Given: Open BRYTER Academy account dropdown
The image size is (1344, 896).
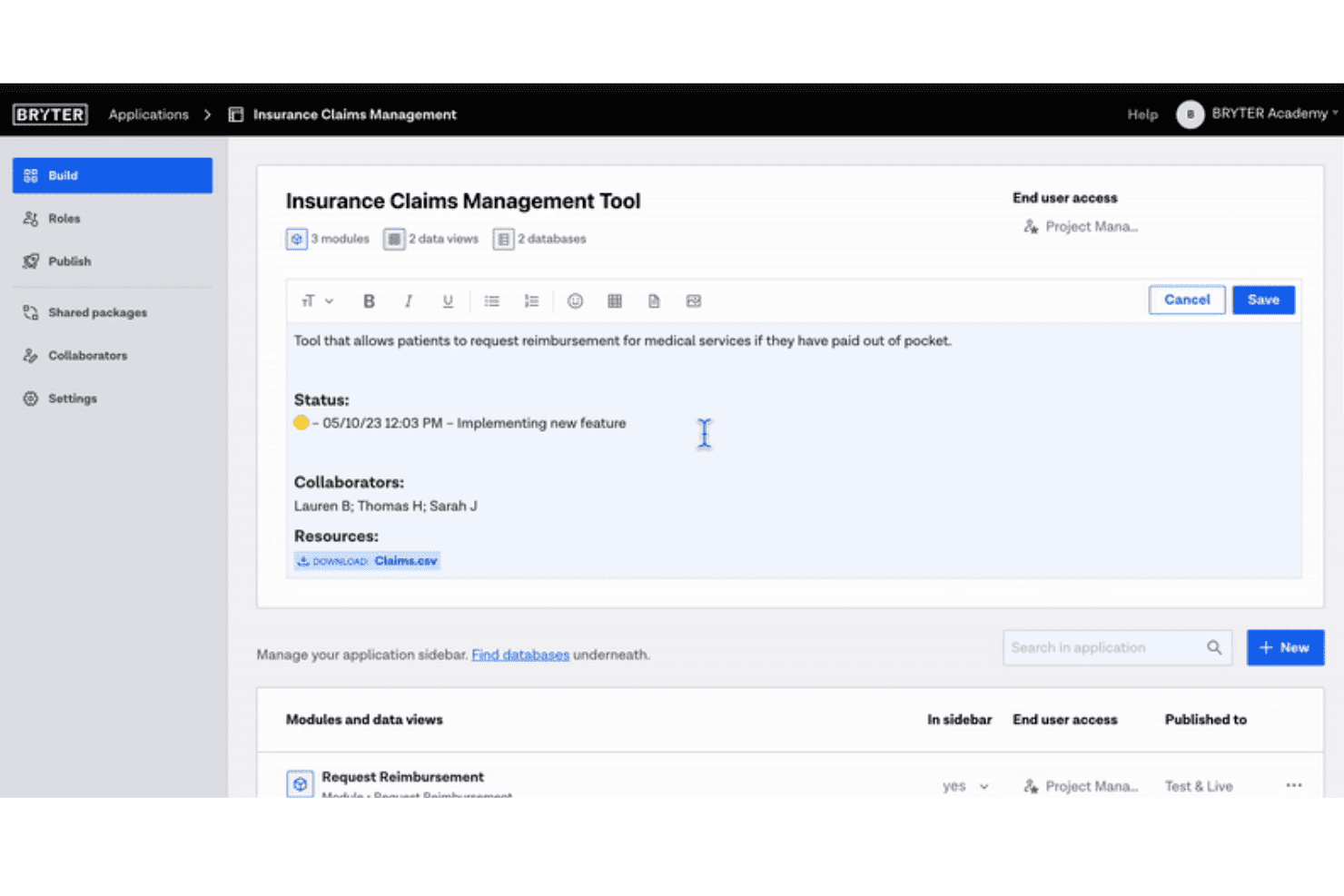Looking at the screenshot, I should [1275, 113].
